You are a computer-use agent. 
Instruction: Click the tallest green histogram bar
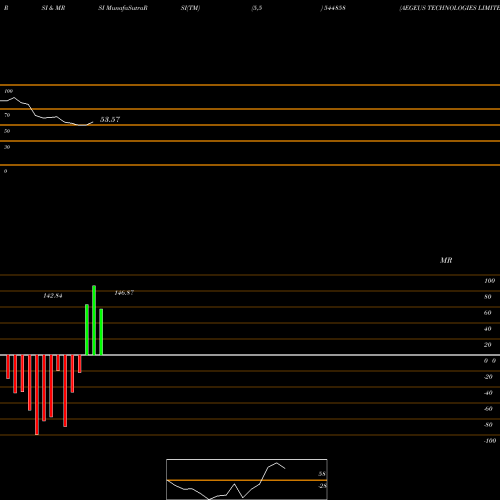coord(94,320)
